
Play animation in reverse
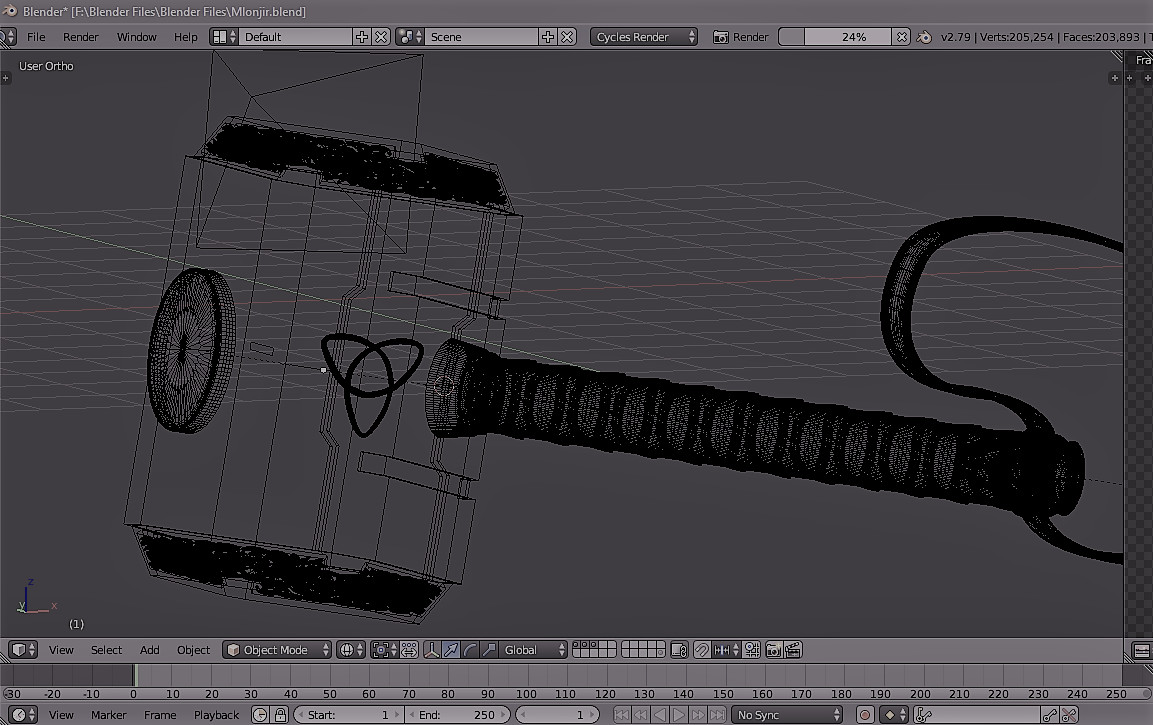tap(660, 715)
